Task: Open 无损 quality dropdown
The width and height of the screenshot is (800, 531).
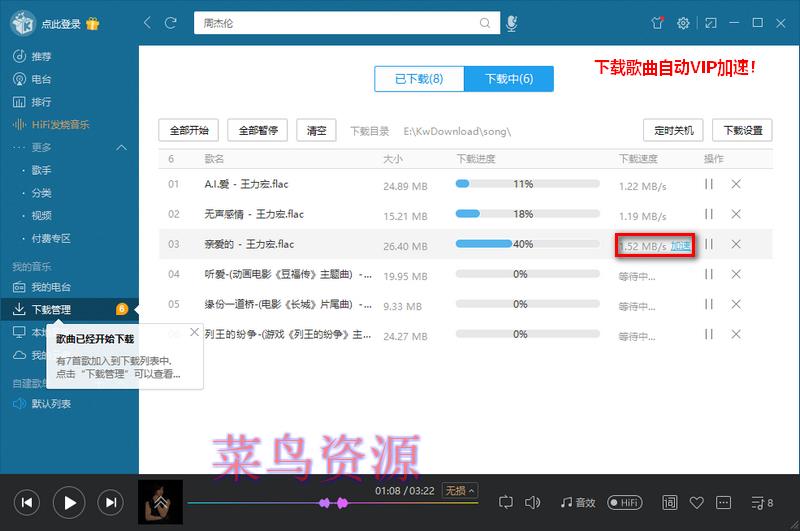Action: (460, 490)
